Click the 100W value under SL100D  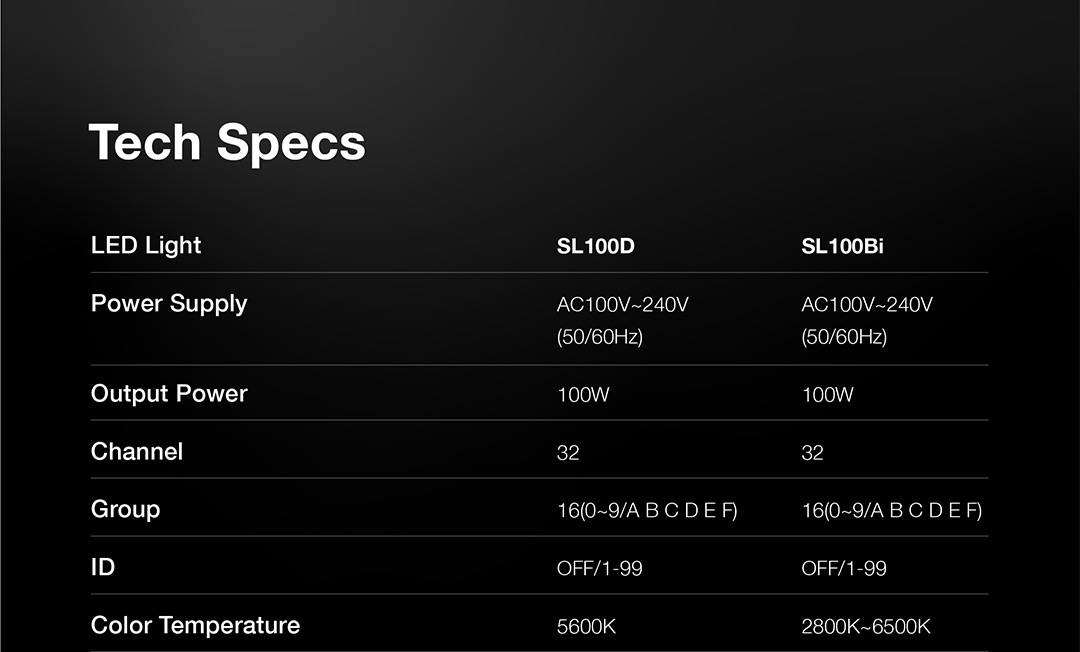583,395
